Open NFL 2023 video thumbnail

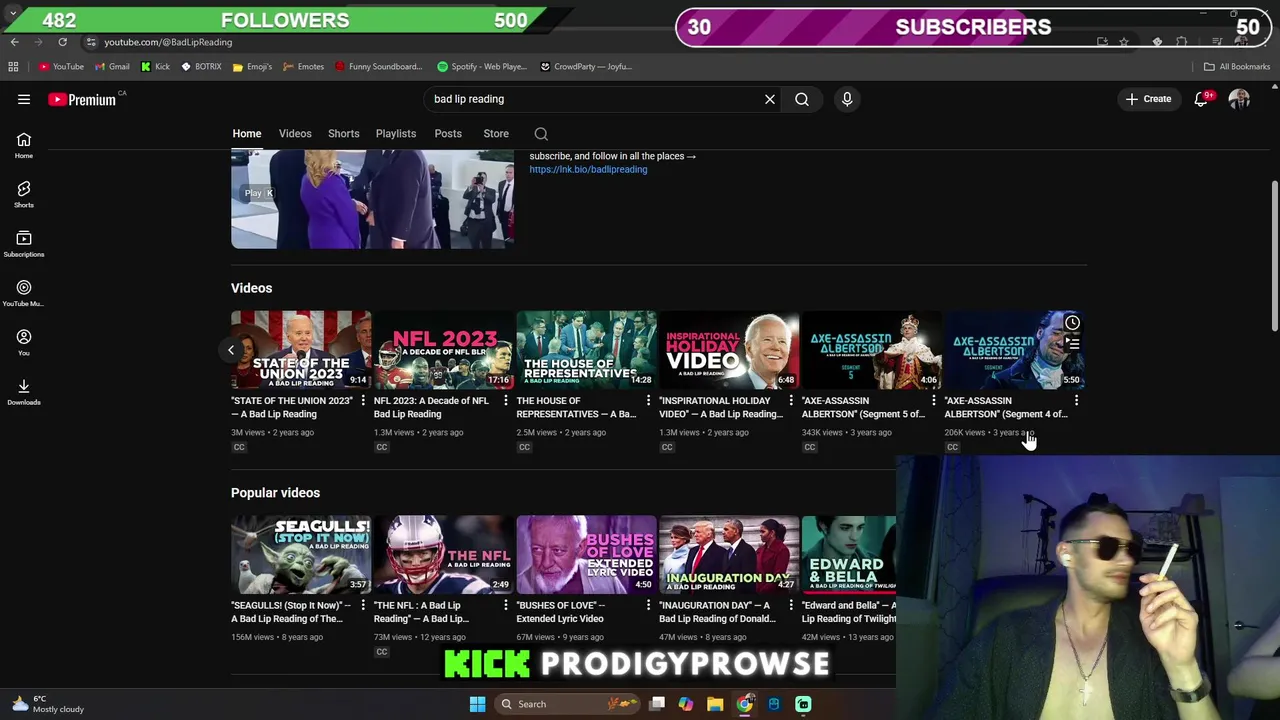[443, 349]
